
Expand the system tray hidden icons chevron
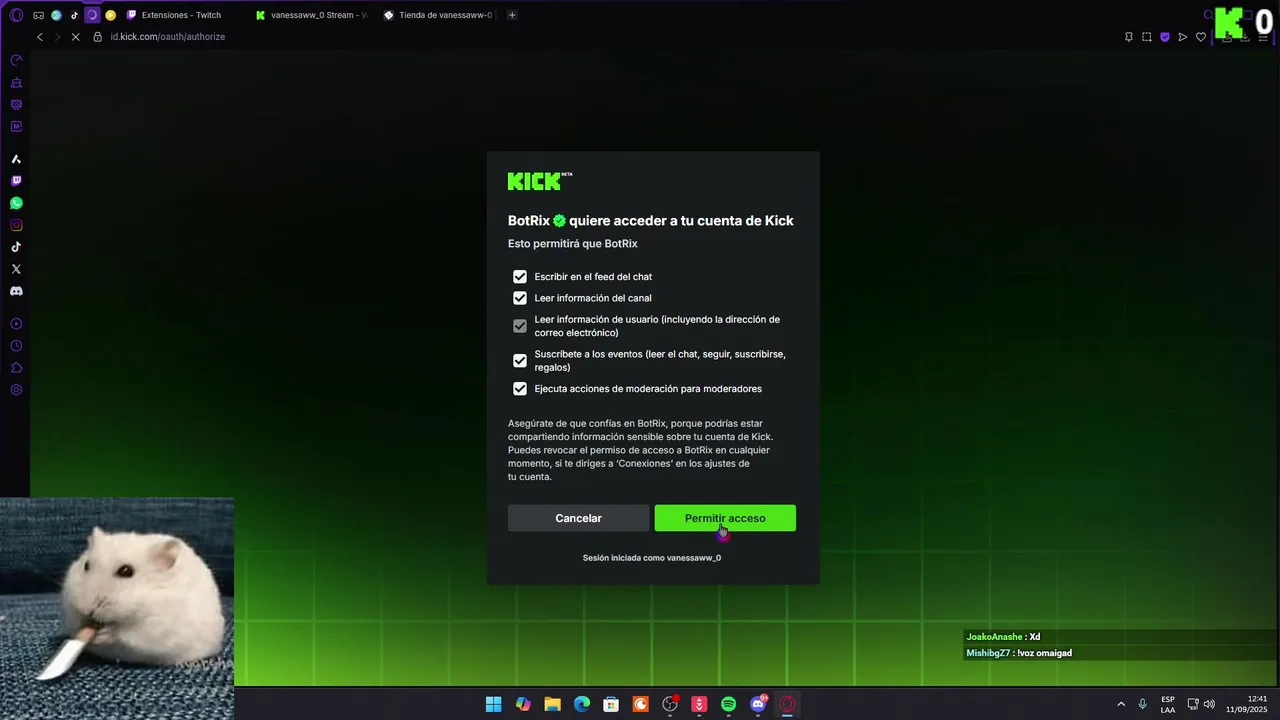(x=1121, y=704)
